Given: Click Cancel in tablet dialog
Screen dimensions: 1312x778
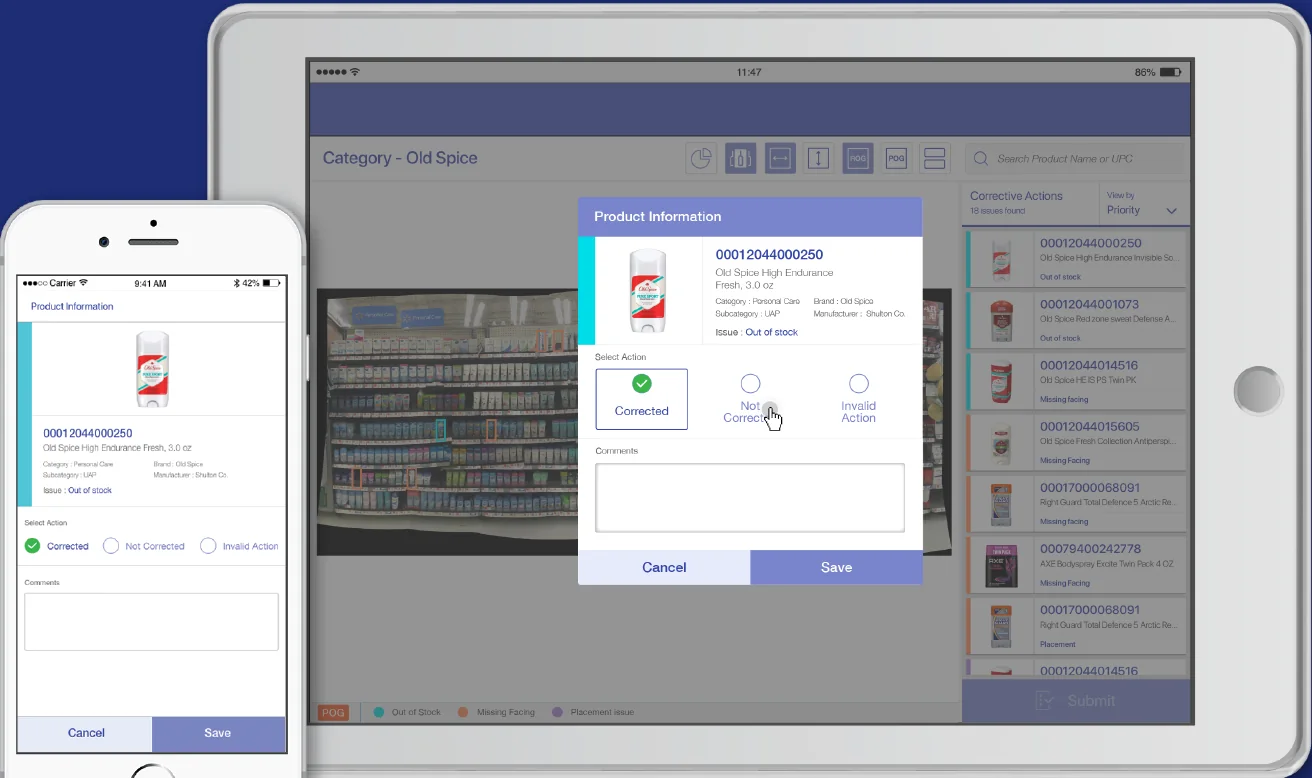Looking at the screenshot, I should [x=664, y=567].
